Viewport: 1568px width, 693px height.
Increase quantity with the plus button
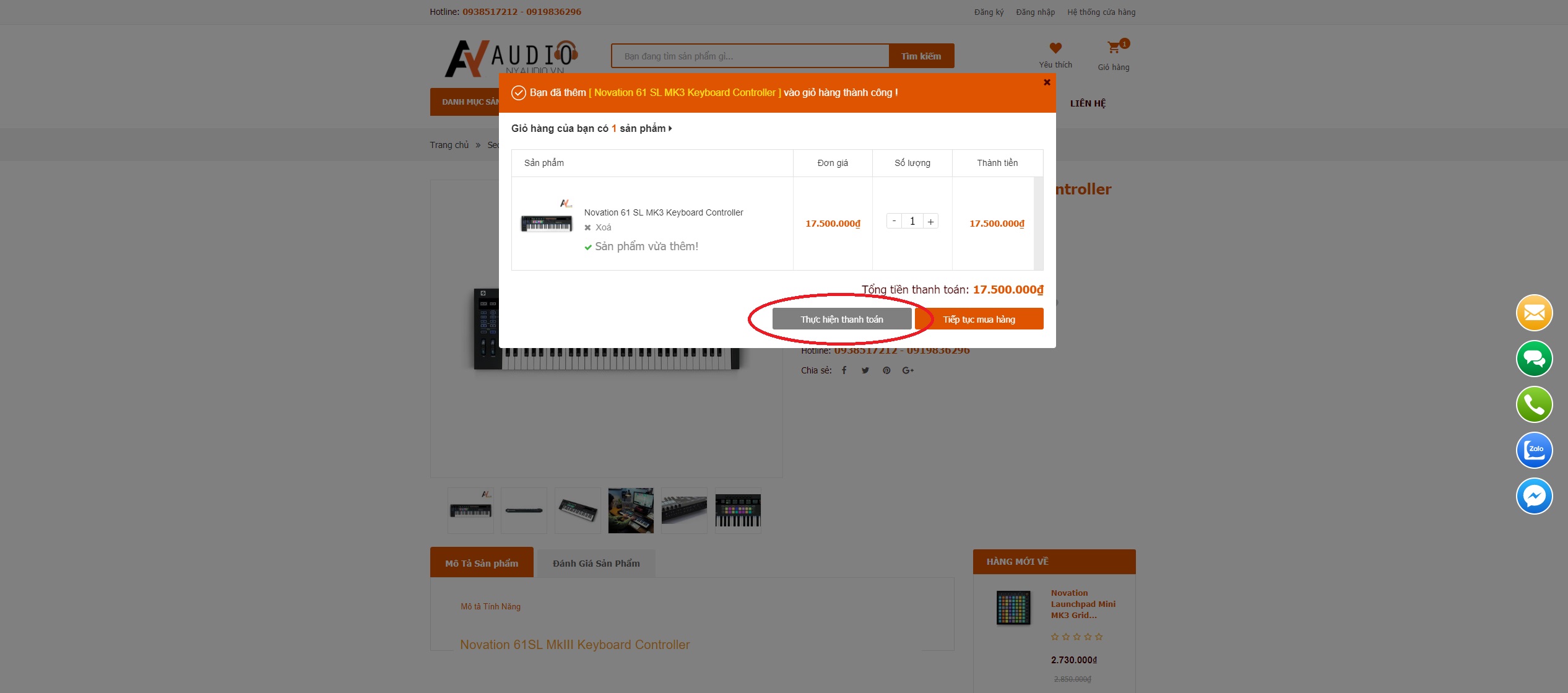[x=930, y=221]
